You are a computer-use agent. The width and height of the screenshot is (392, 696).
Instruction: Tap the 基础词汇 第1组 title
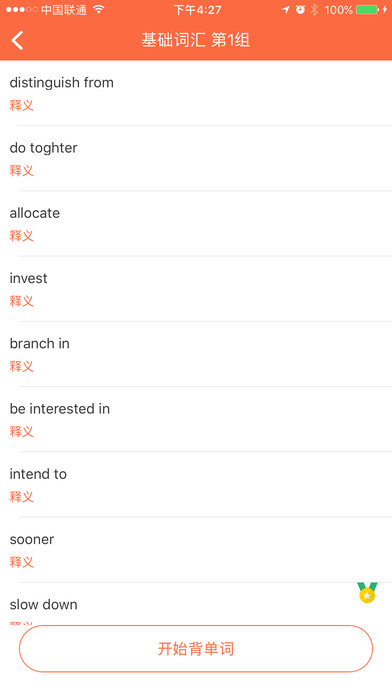196,40
